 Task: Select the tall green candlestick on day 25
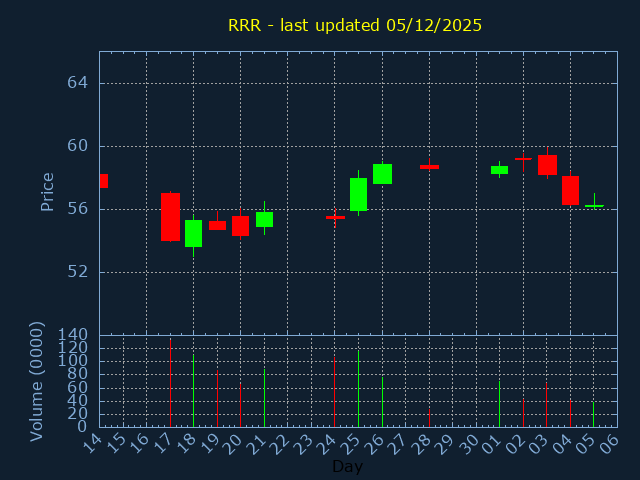tap(358, 194)
